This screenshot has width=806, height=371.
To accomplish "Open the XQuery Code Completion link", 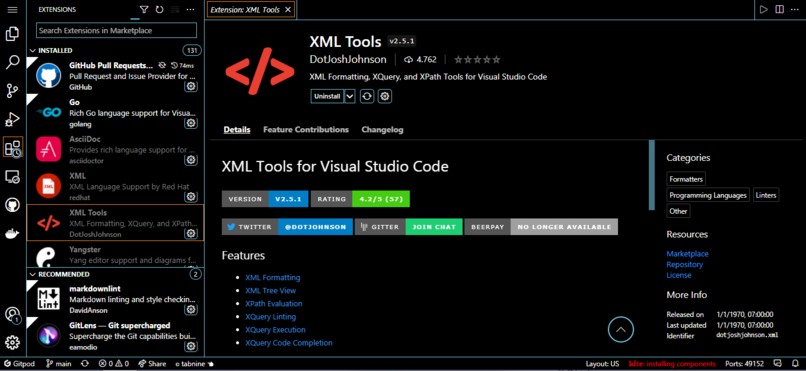I will click(288, 343).
